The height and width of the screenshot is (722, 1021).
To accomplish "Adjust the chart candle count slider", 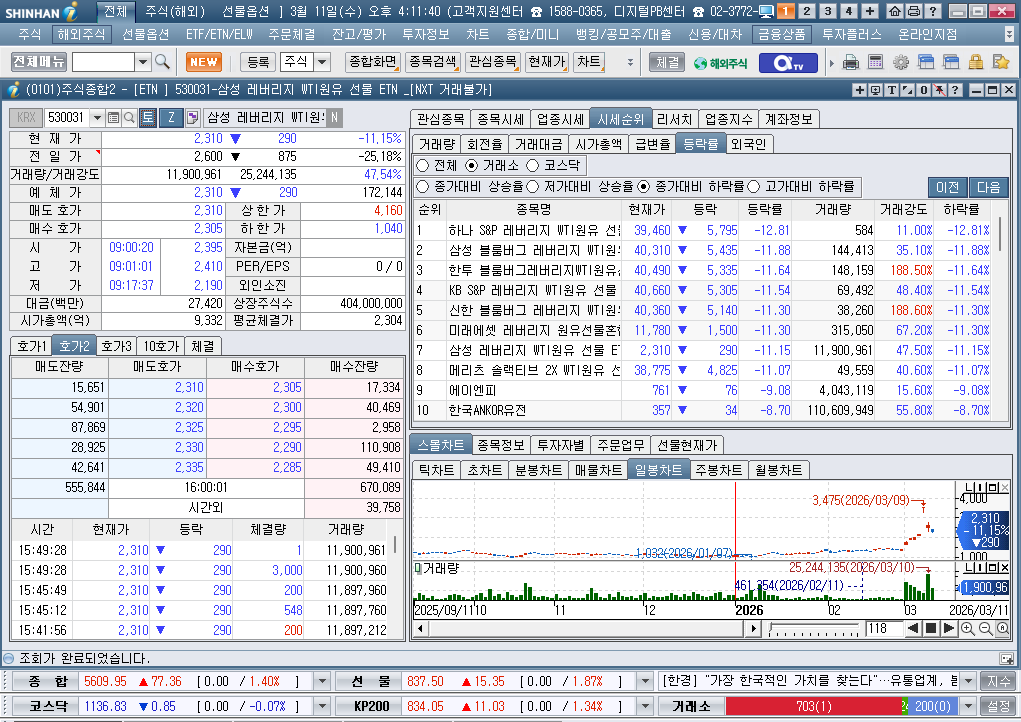I will pyautogui.click(x=814, y=629).
